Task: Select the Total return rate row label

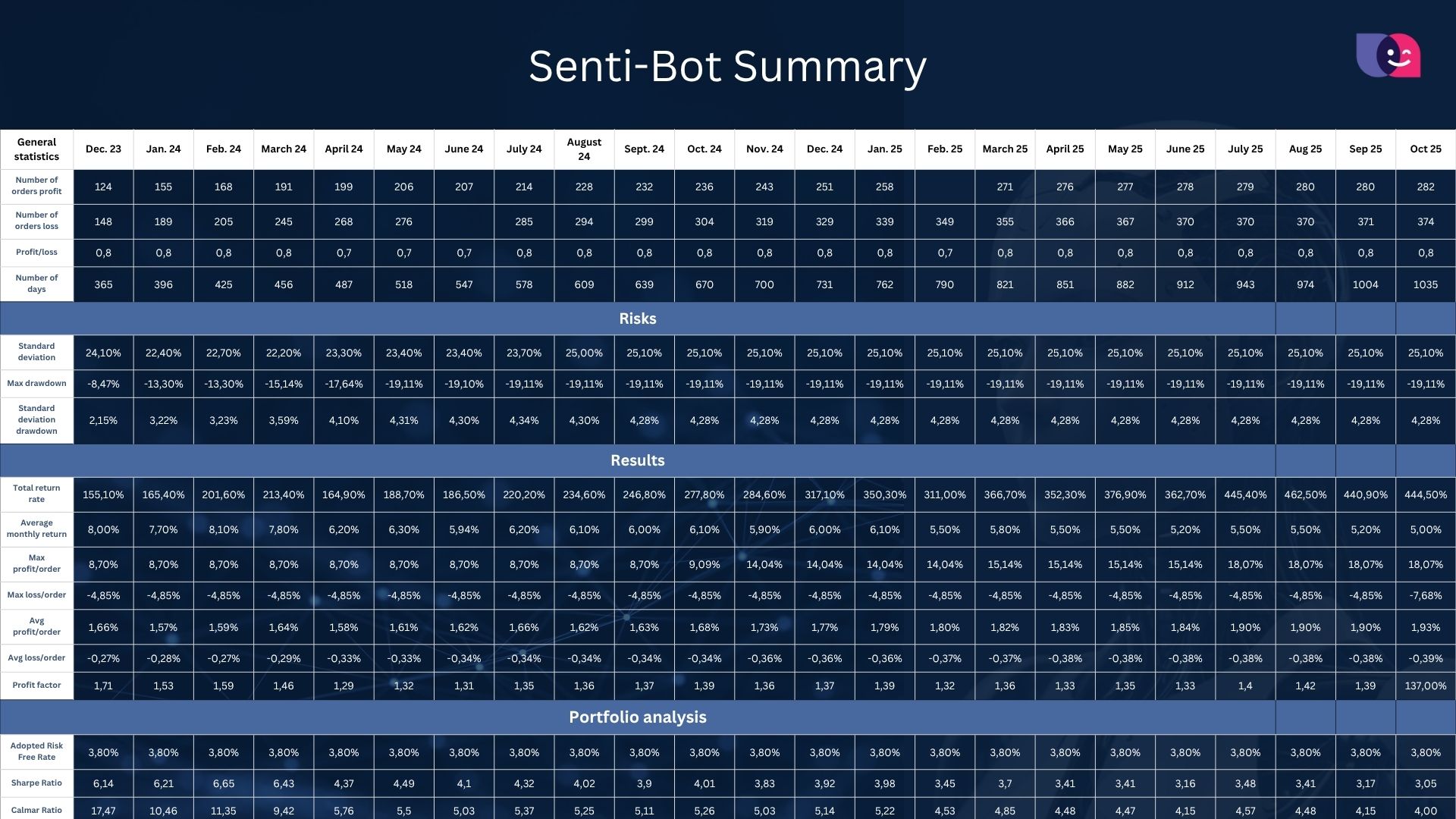Action: coord(36,494)
